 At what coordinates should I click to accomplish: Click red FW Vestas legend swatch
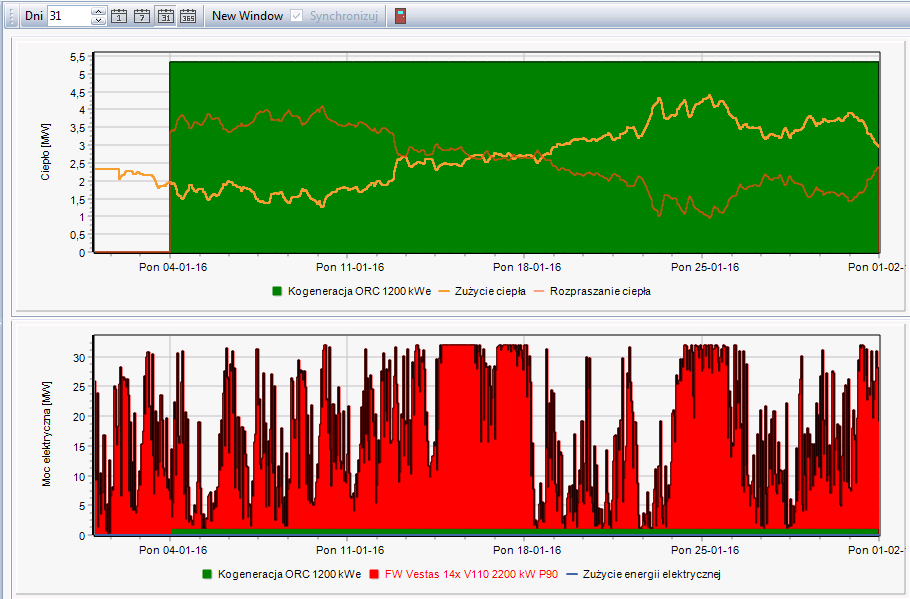[374, 574]
